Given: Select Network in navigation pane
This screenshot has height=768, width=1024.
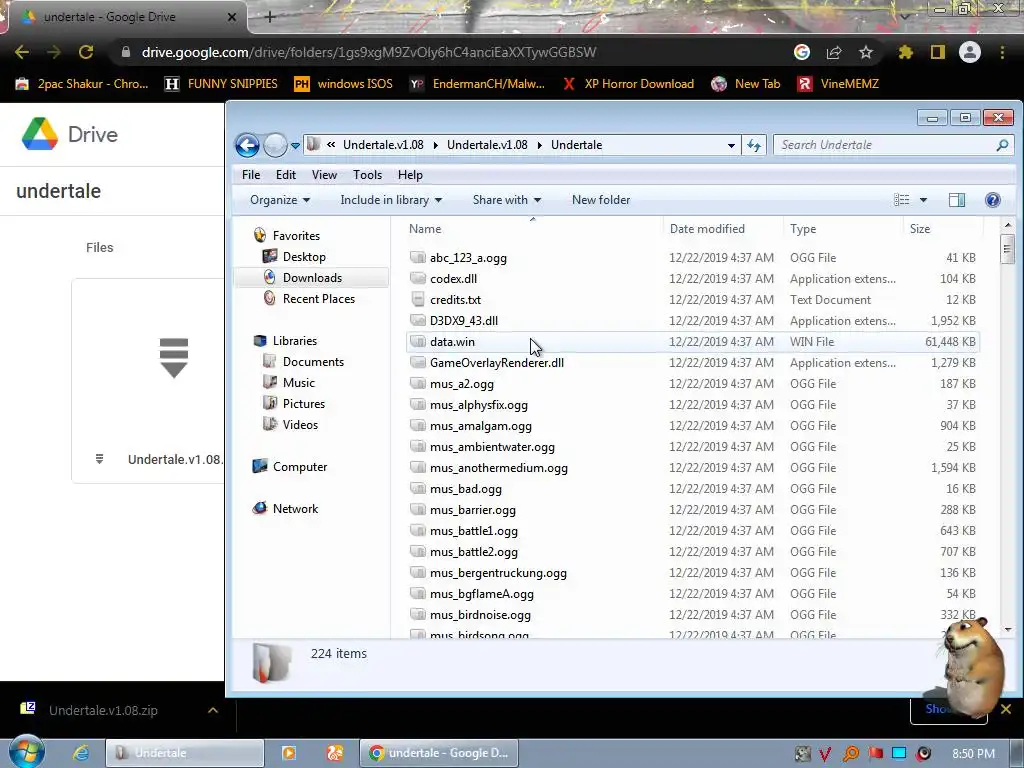Looking at the screenshot, I should pyautogui.click(x=295, y=509).
